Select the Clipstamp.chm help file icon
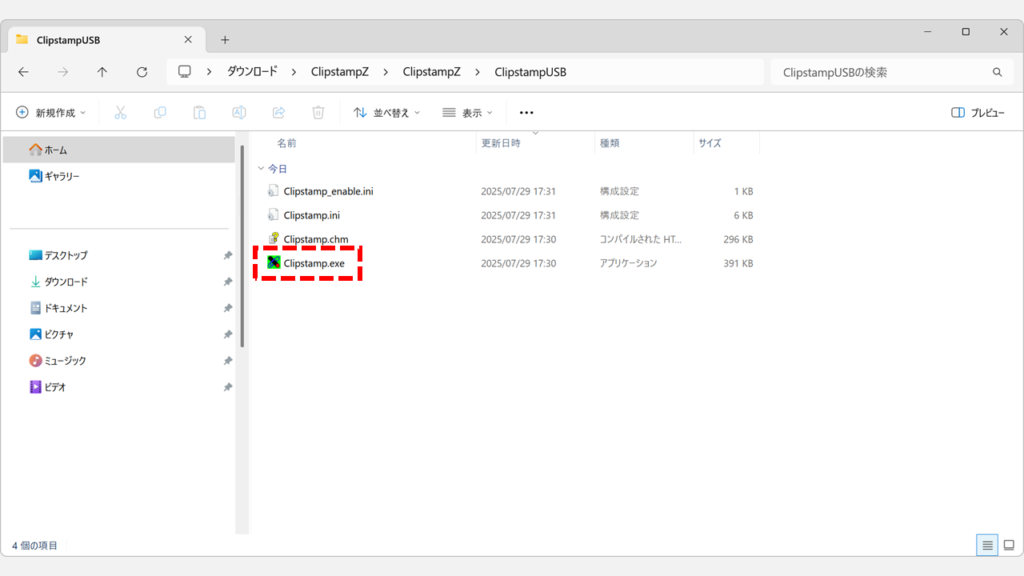Screen dimensions: 1024x576 274,238
